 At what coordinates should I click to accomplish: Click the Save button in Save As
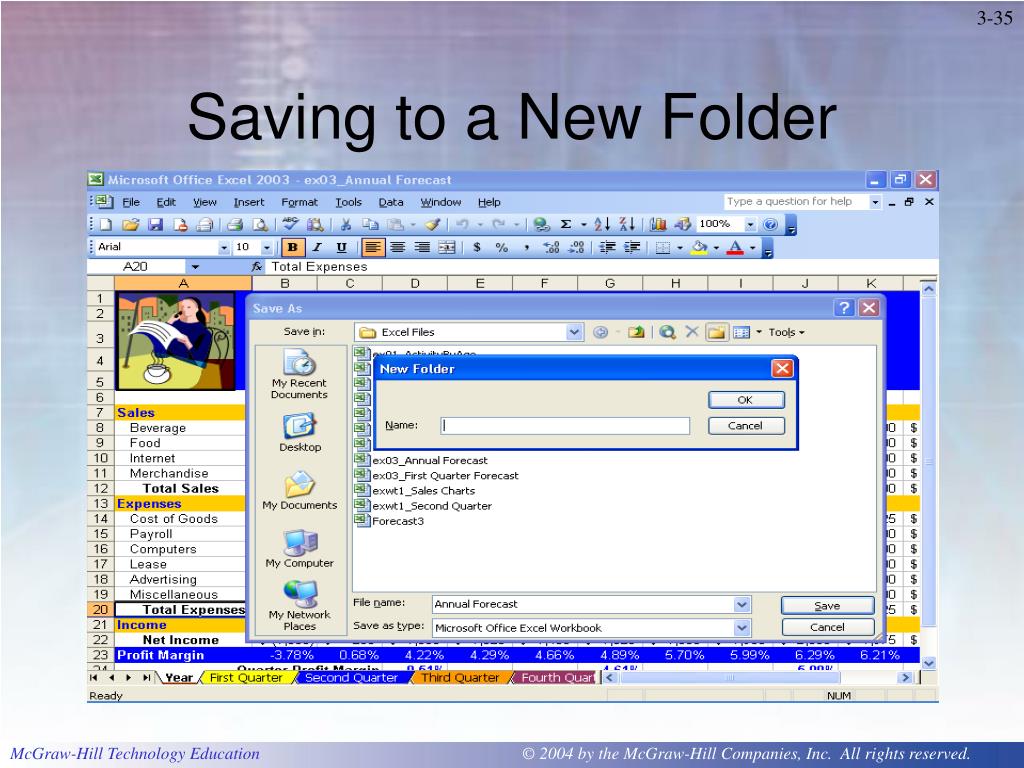coord(827,606)
